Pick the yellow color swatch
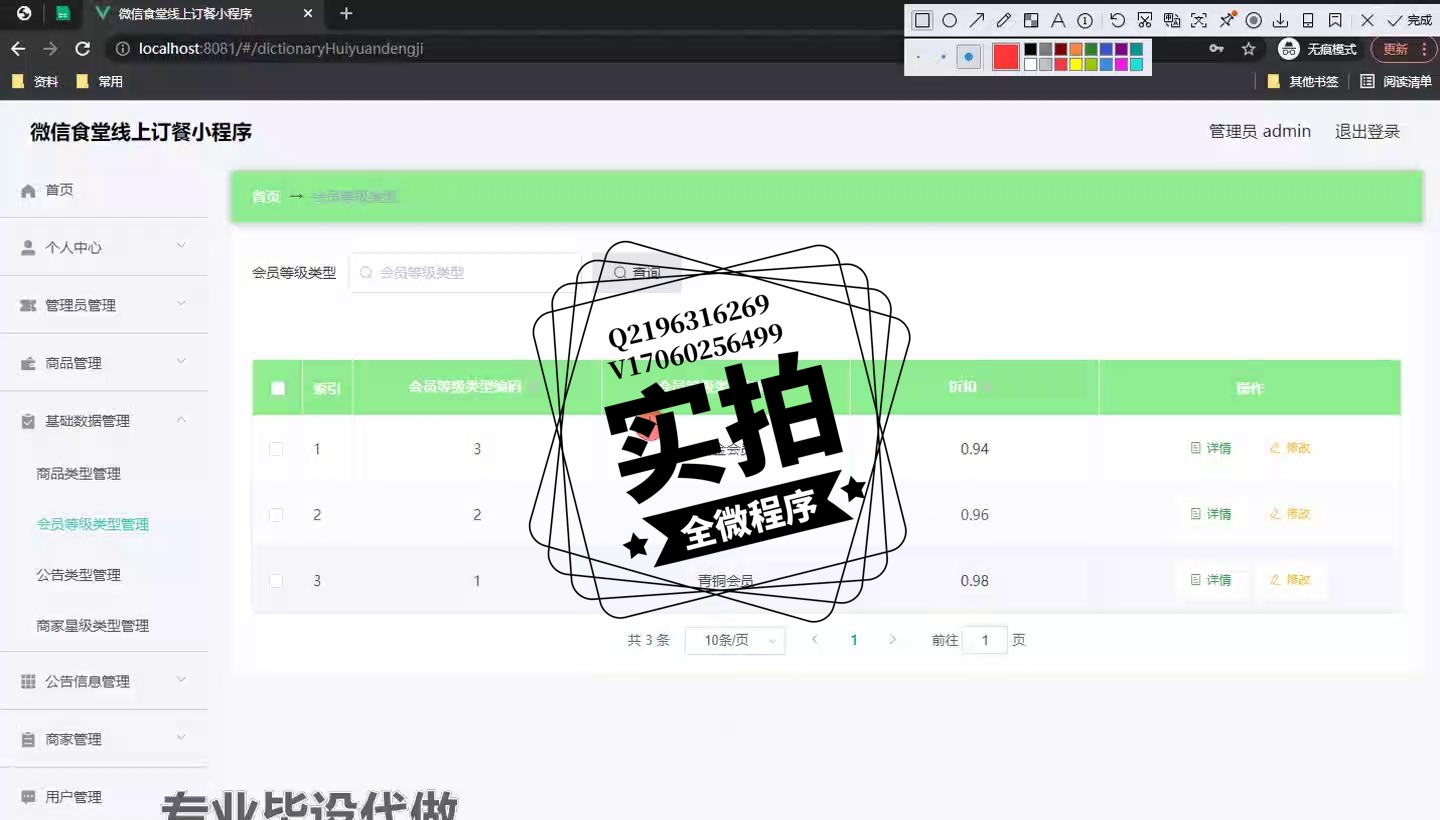This screenshot has width=1440, height=820. coord(1076,65)
